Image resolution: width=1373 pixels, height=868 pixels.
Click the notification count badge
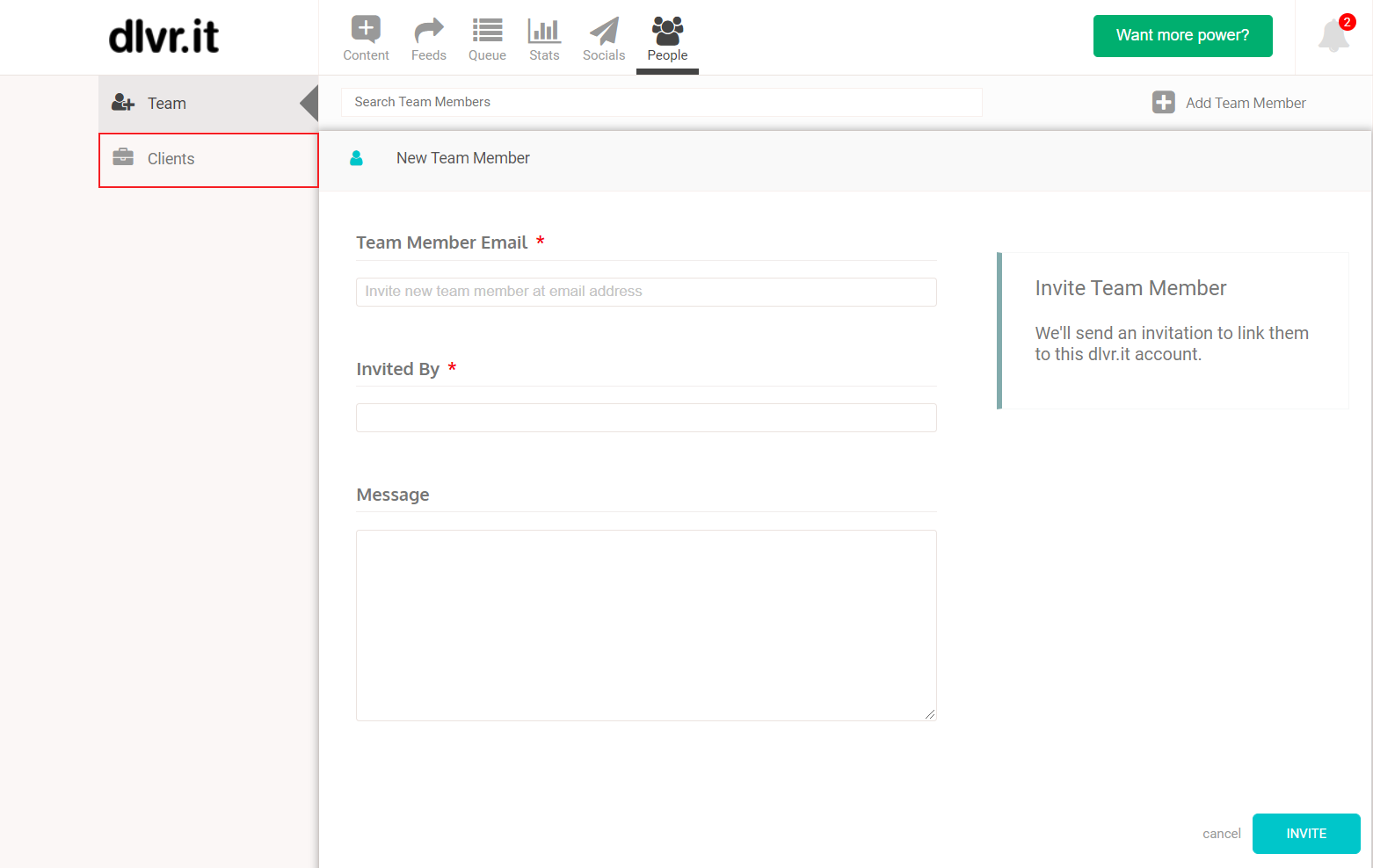pos(1347,22)
